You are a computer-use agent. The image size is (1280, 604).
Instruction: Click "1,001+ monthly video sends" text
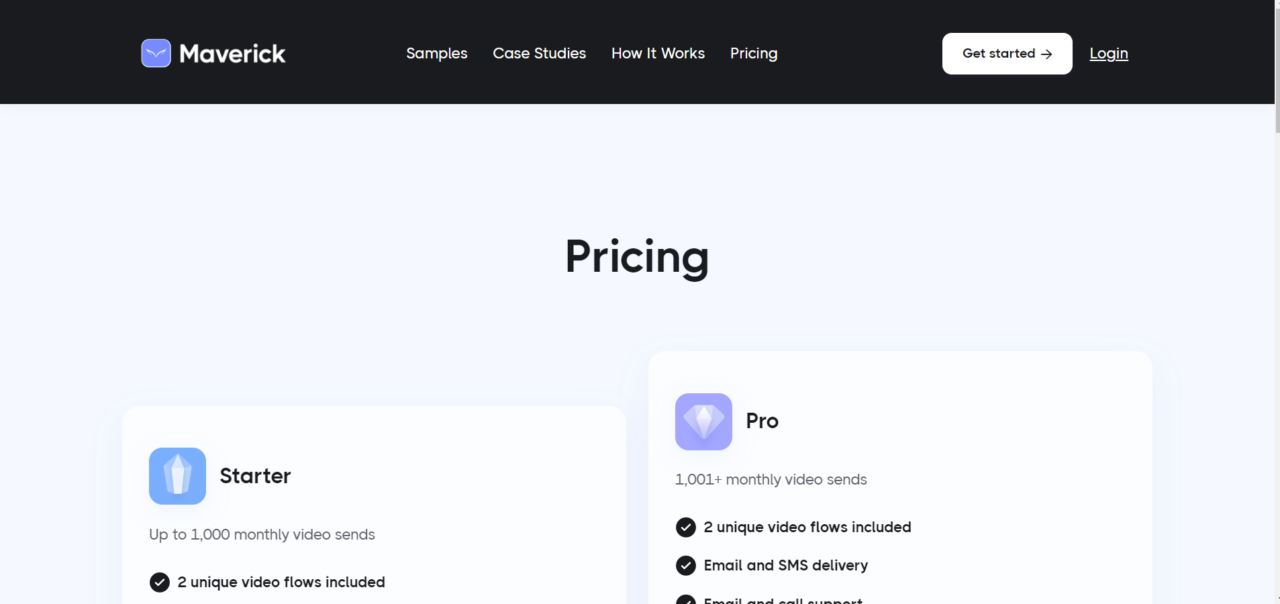coord(770,479)
